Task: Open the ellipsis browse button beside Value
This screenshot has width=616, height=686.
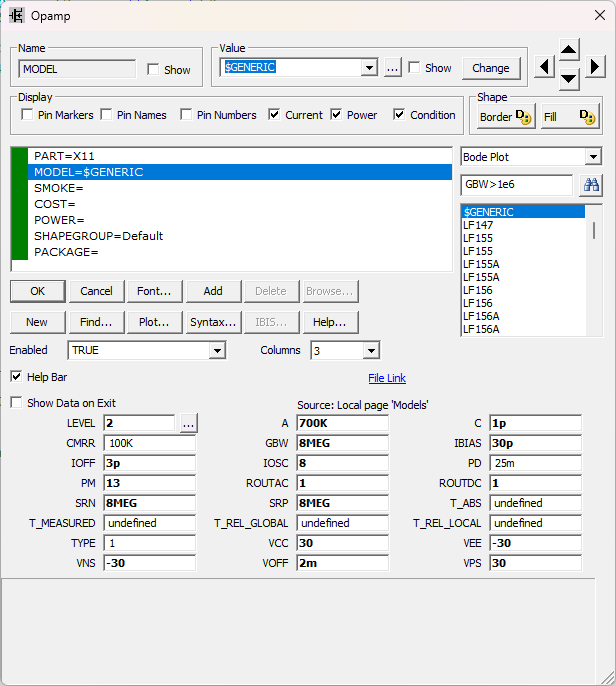Action: [392, 68]
